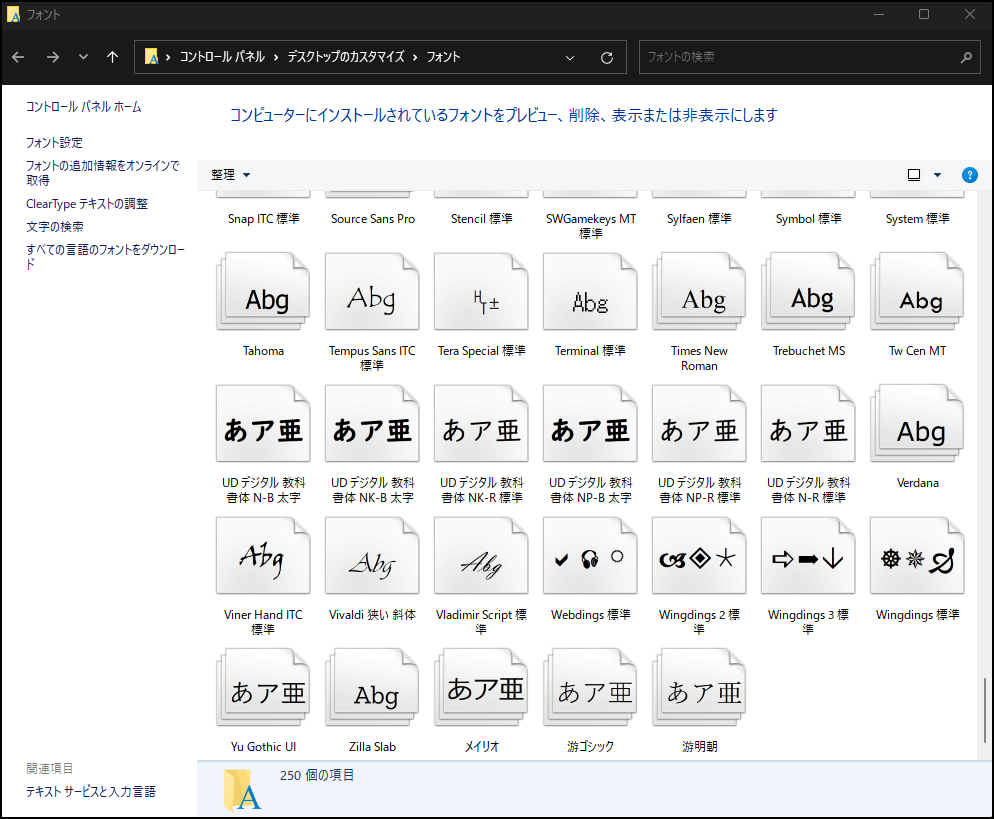The width and height of the screenshot is (994, 819).
Task: Select the Vladimir Script font icon
Action: [x=481, y=556]
